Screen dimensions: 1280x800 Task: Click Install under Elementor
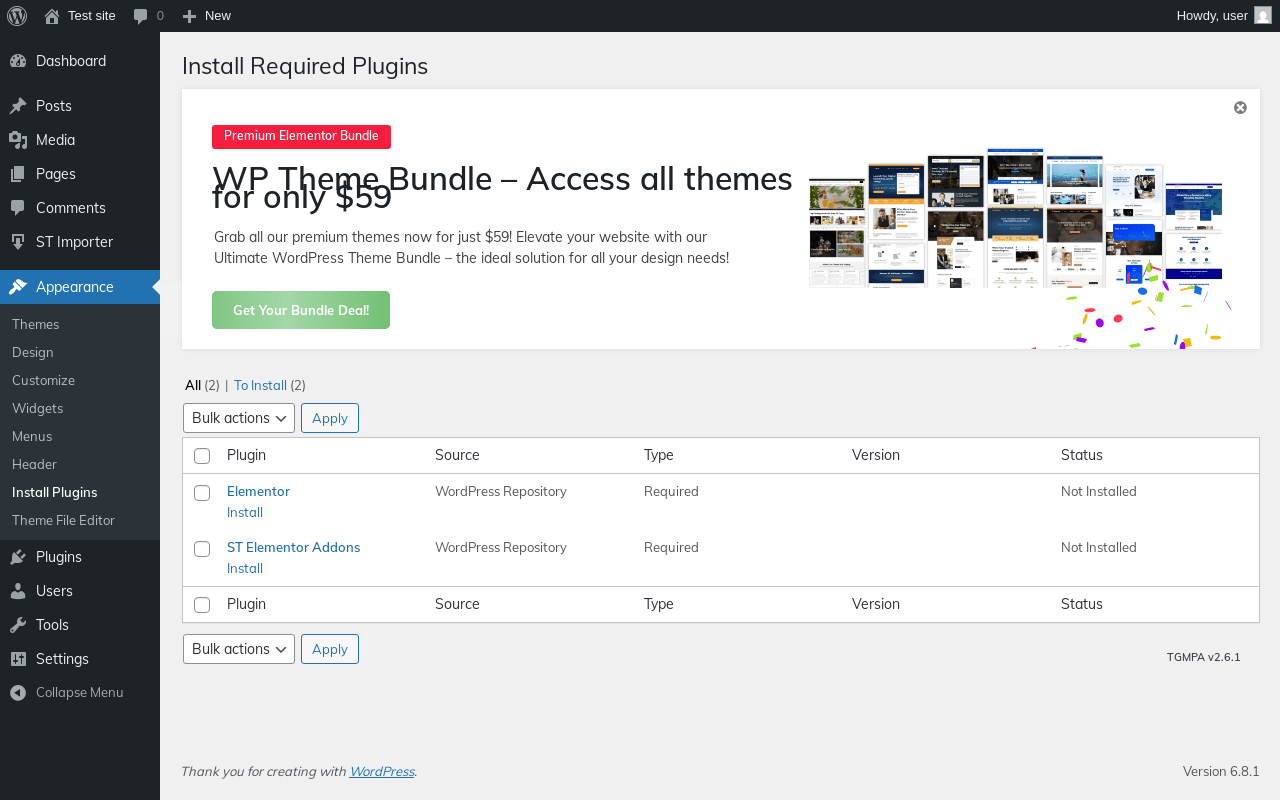tap(245, 512)
